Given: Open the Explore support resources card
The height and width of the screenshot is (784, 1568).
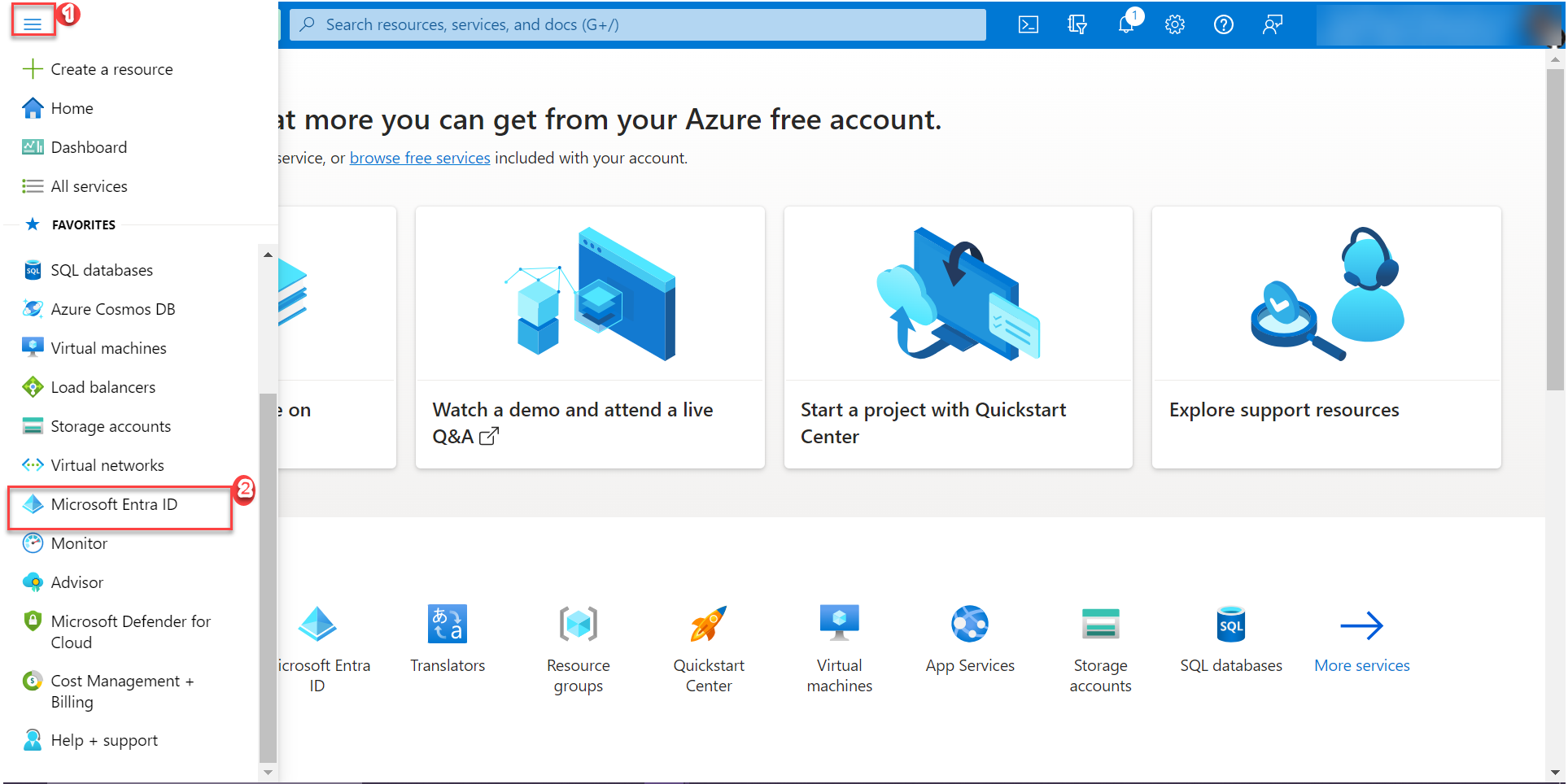Looking at the screenshot, I should [x=1326, y=337].
